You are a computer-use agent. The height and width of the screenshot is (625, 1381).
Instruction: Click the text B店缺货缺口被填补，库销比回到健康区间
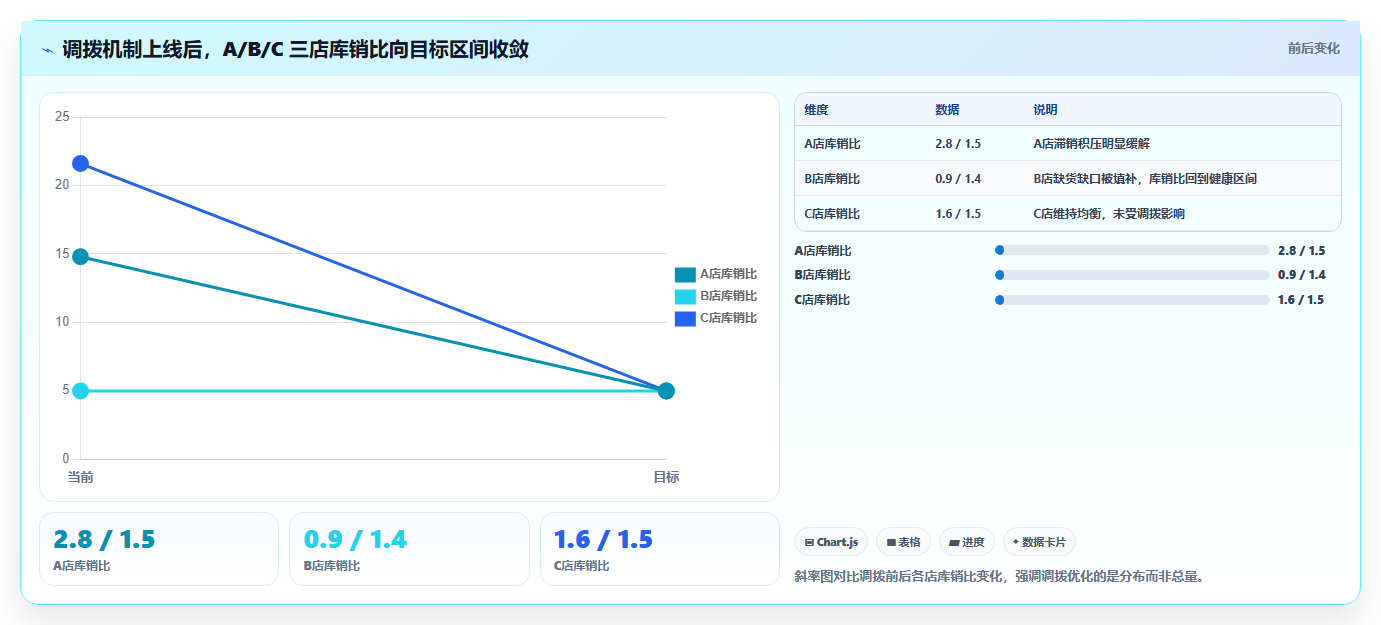(1145, 179)
